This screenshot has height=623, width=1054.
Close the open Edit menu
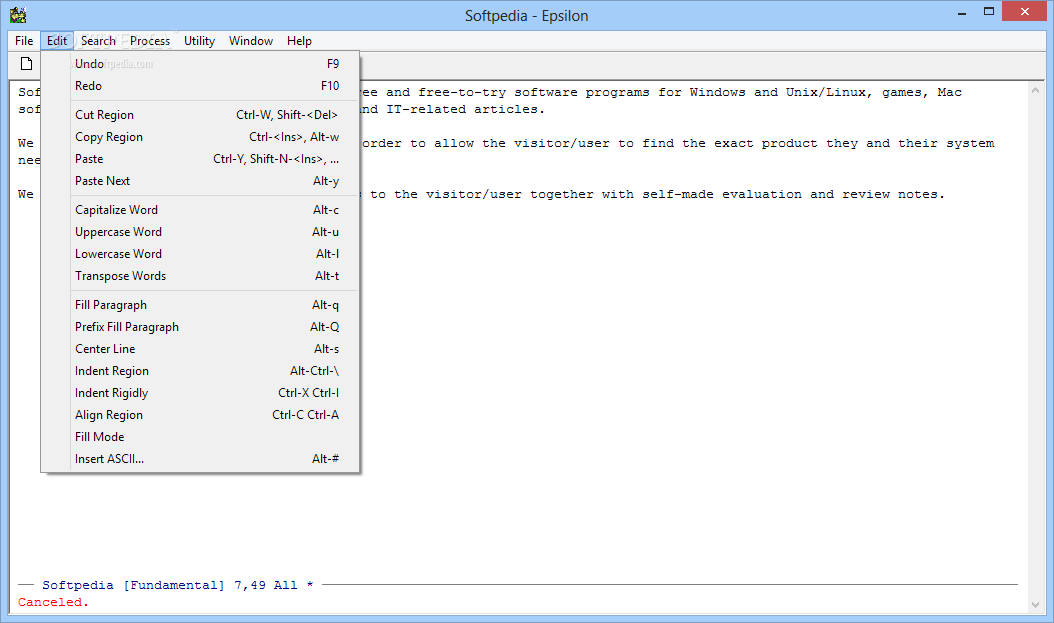57,41
